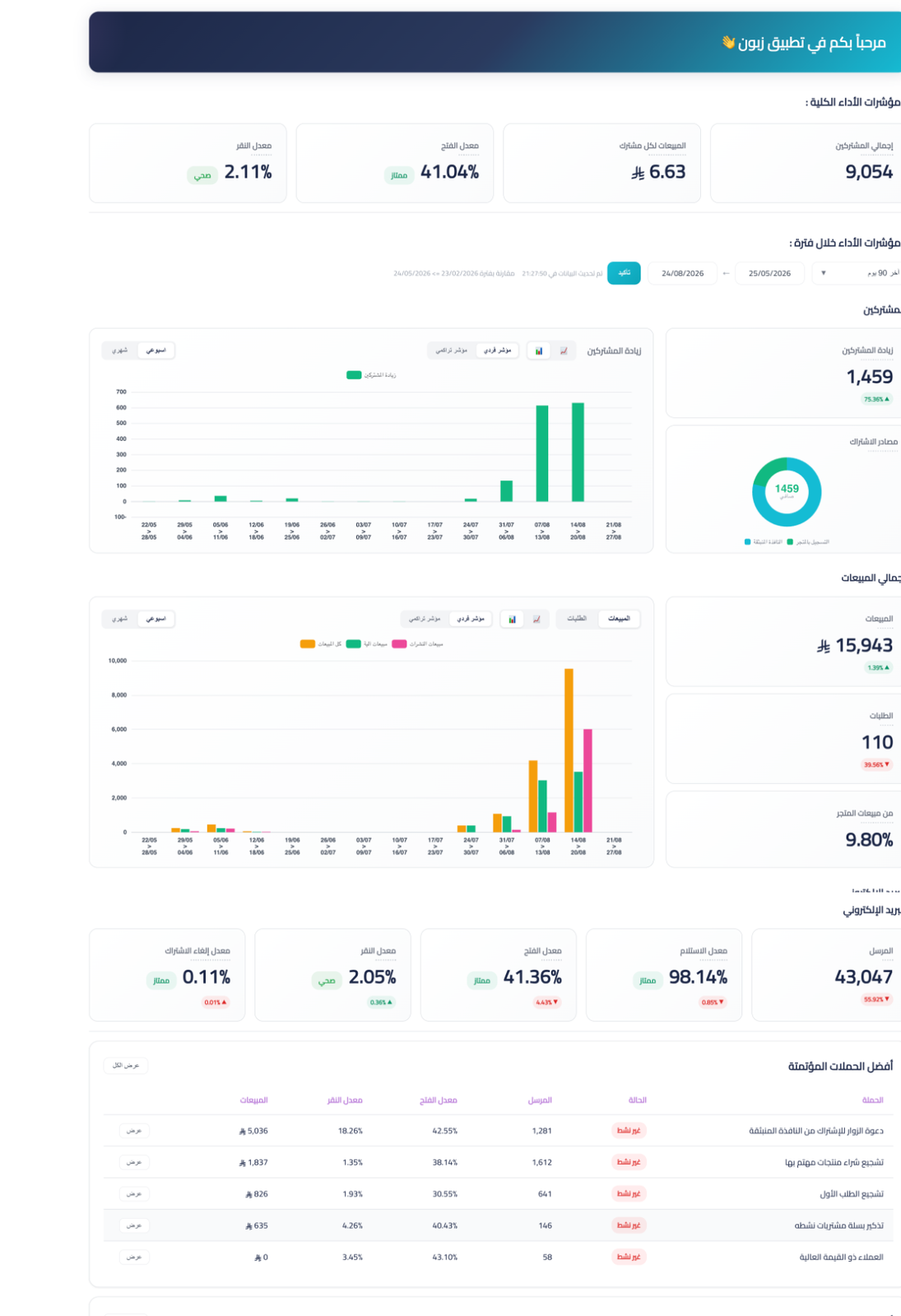Toggle orange كل المبيعات legend swatch
The width and height of the screenshot is (901, 1316).
point(308,644)
